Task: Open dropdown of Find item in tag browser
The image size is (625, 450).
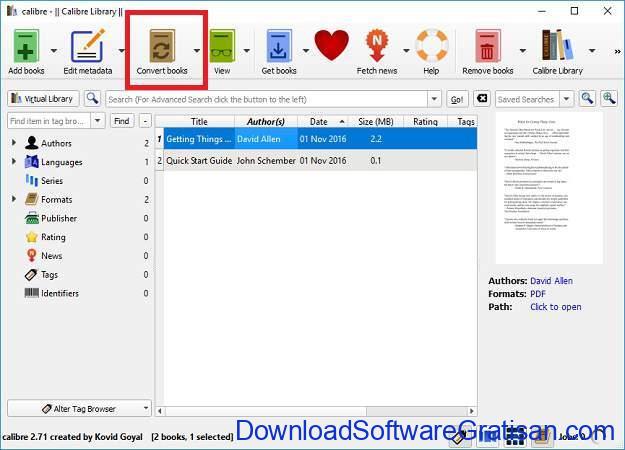Action: point(98,120)
